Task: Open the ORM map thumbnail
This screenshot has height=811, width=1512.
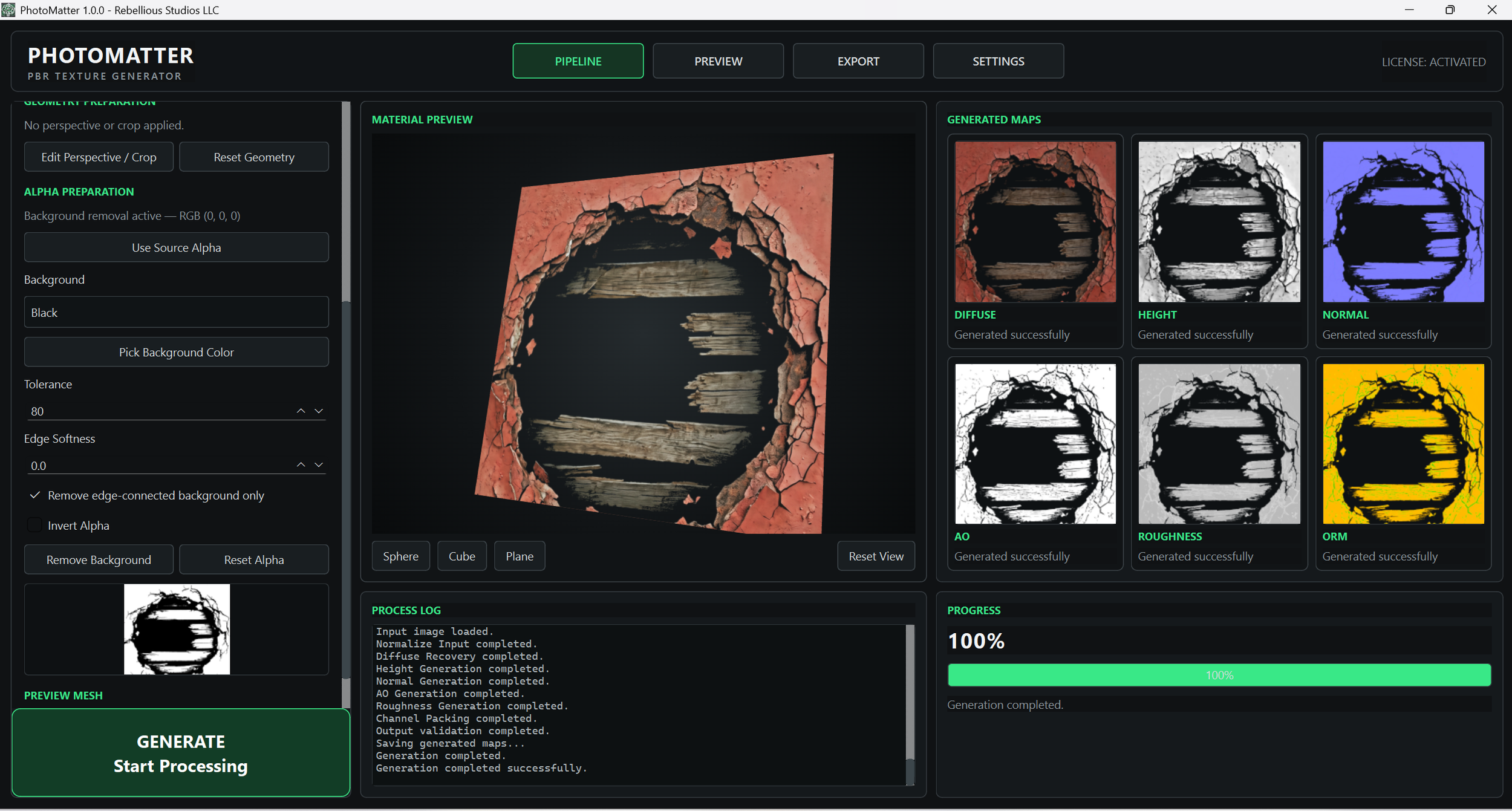Action: click(1403, 444)
